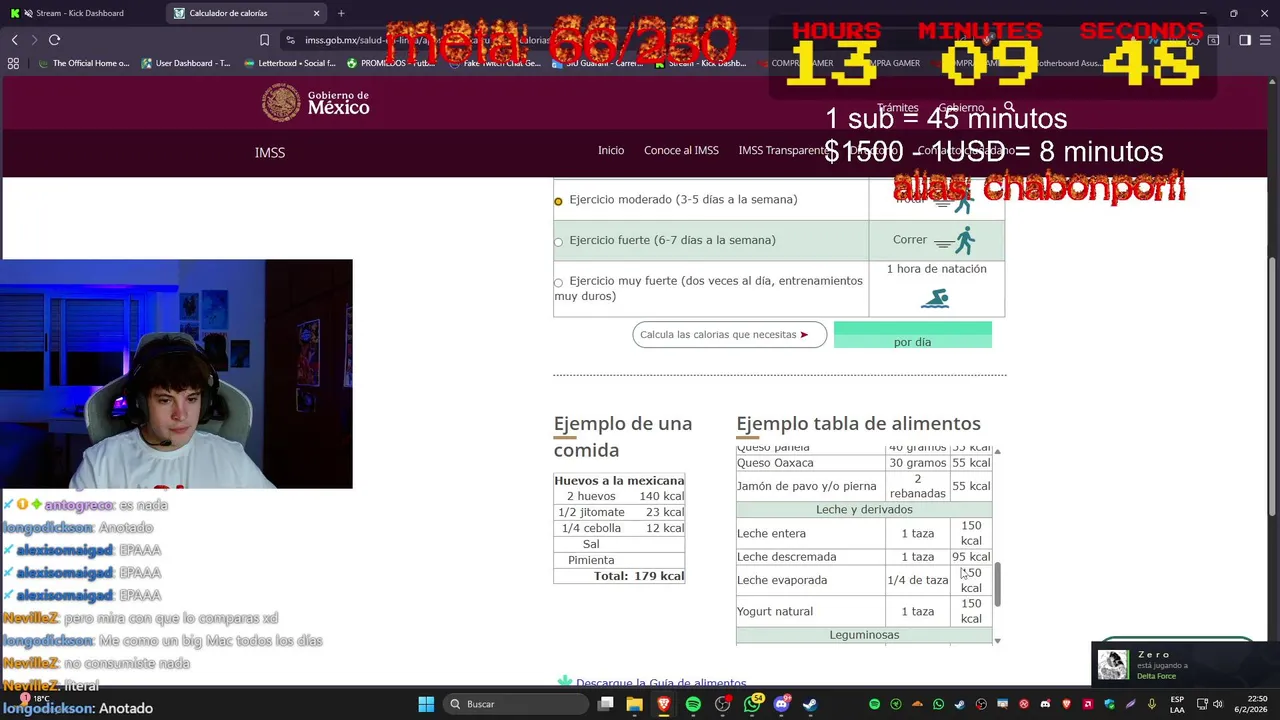Open WhatsApp from the taskbar

752,704
